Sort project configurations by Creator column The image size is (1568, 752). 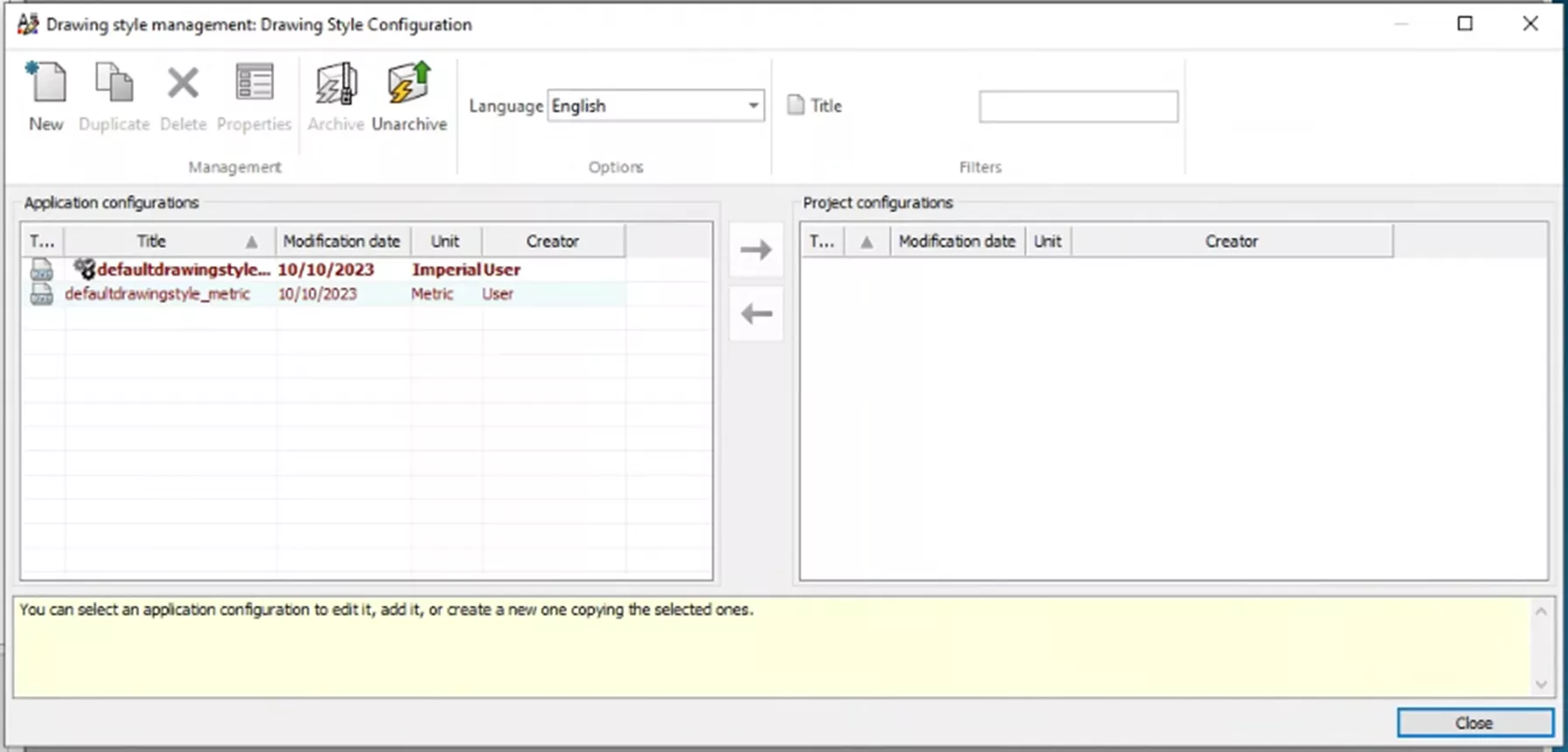pyautogui.click(x=1230, y=242)
